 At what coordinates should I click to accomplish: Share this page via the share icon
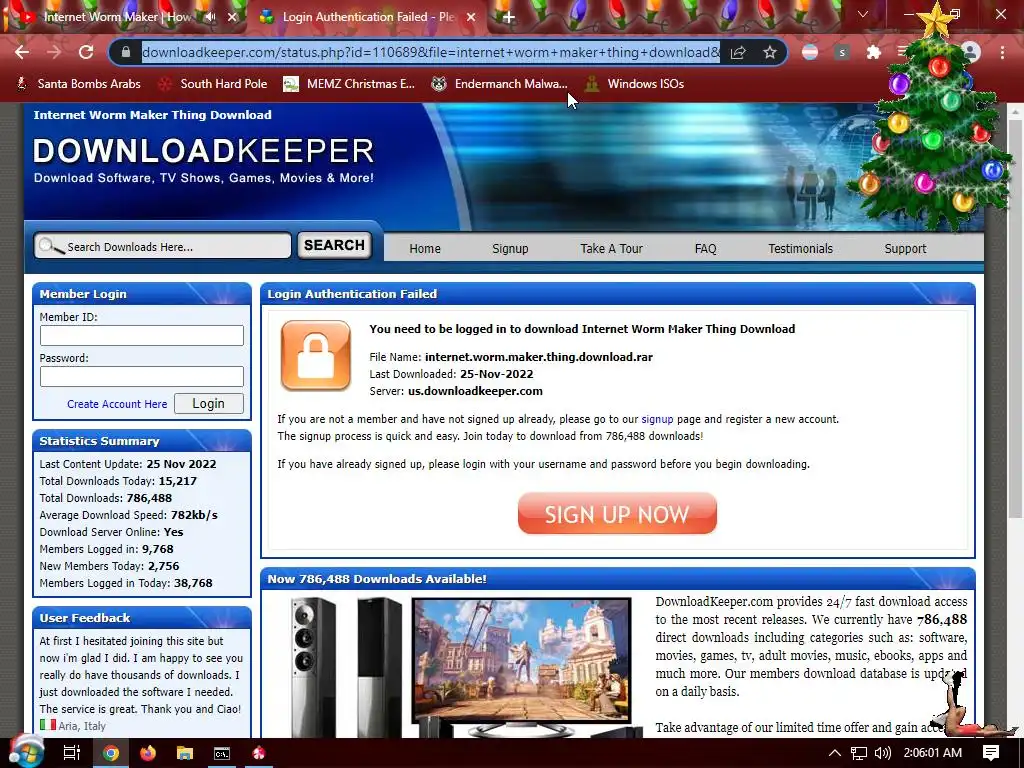coord(738,52)
